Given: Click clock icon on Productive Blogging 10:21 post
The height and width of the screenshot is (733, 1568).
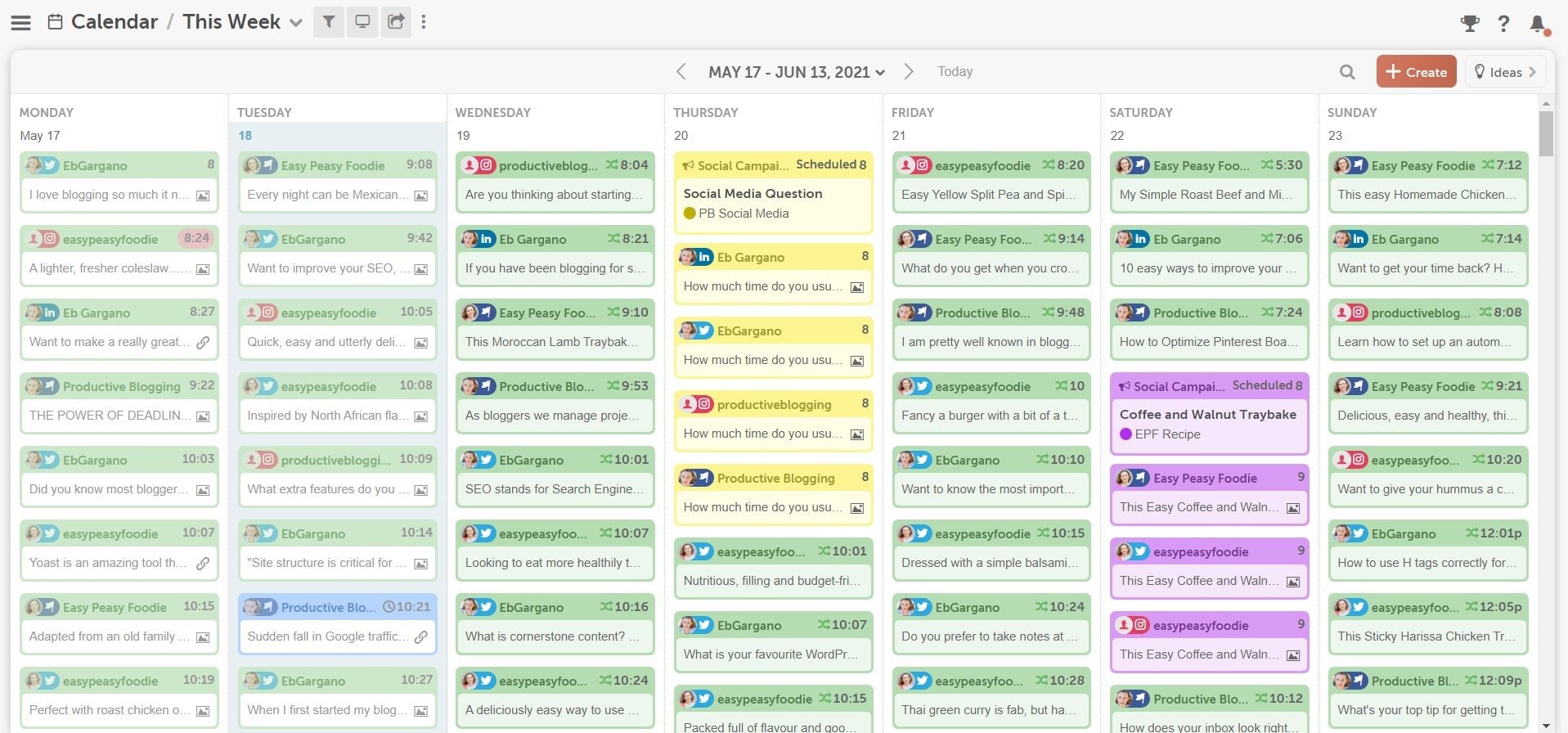Looking at the screenshot, I should coord(390,607).
